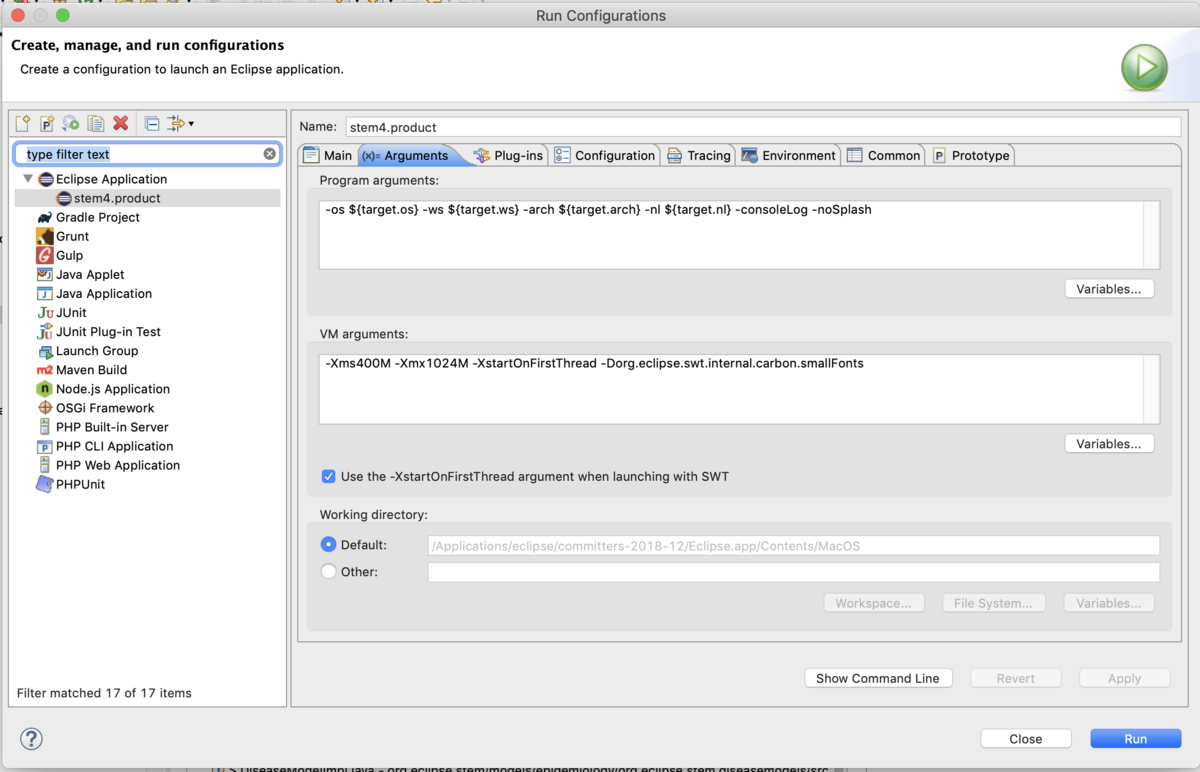1200x772 pixels.
Task: Click the New launch configuration icon
Action: pos(23,124)
